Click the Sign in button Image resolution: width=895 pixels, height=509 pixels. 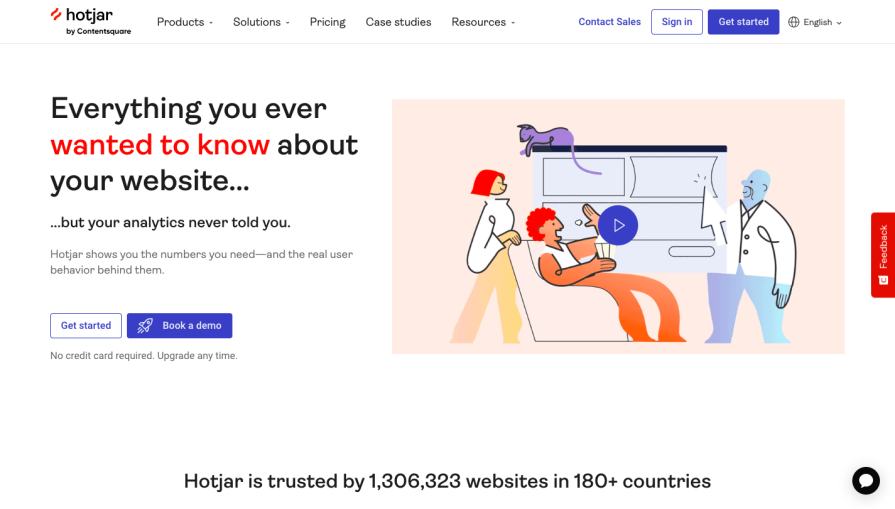(x=677, y=22)
